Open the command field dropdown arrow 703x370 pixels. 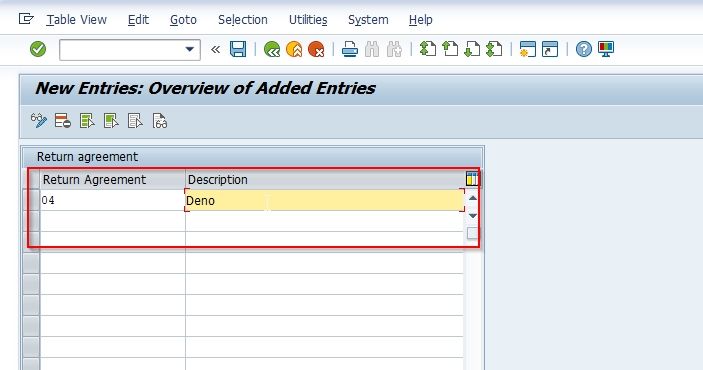190,49
